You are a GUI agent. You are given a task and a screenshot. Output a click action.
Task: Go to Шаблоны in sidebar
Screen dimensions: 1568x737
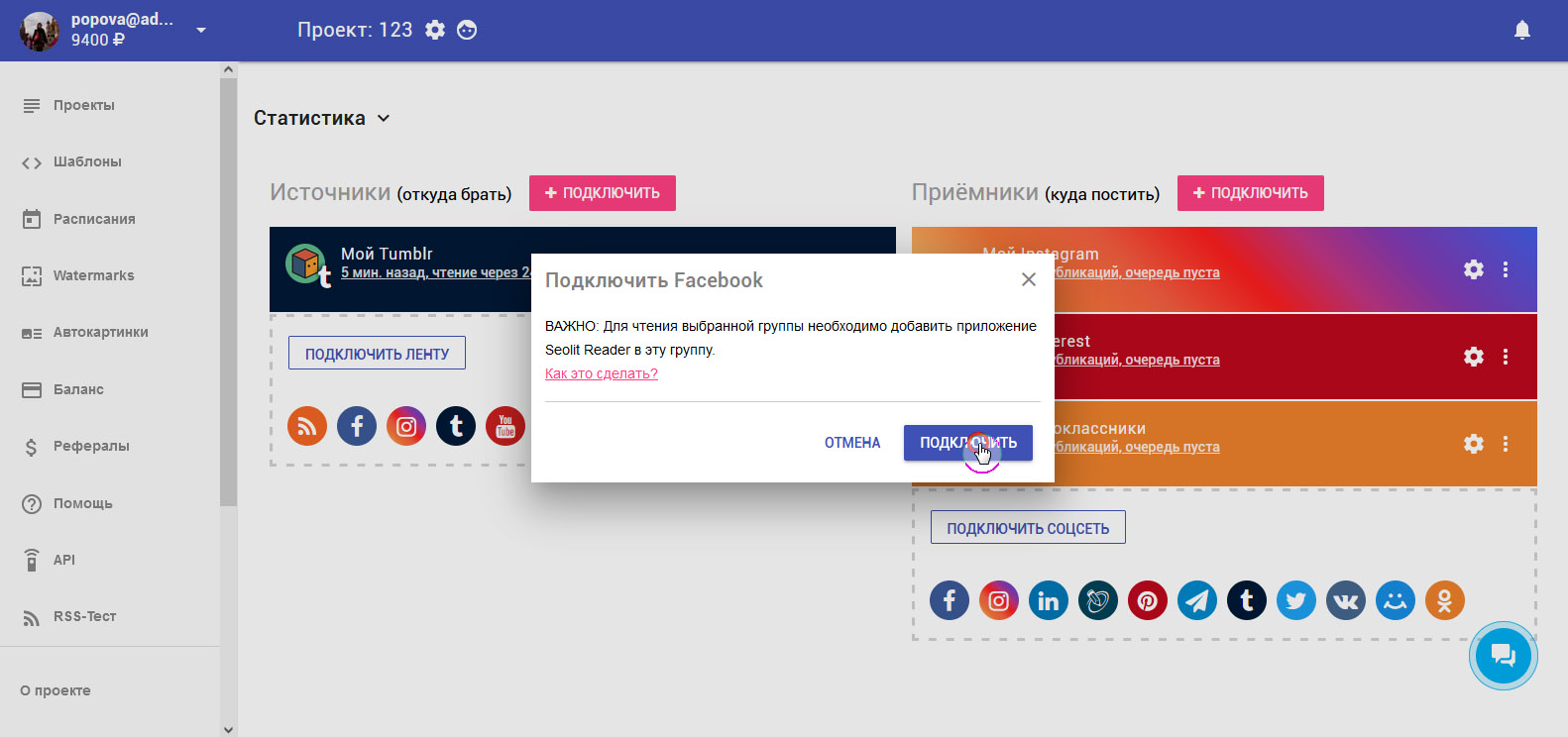pyautogui.click(x=87, y=161)
